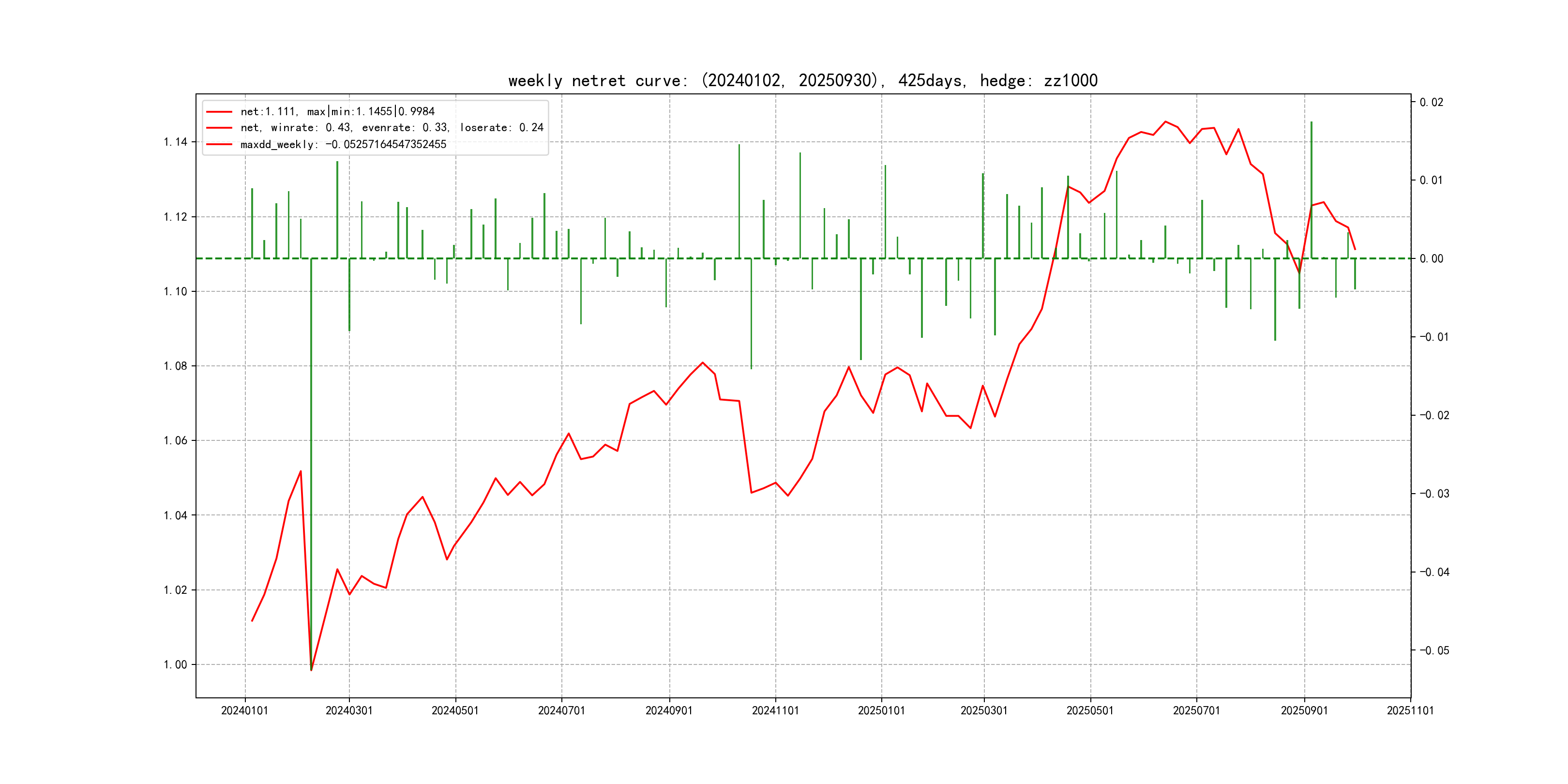The image size is (1568, 784).
Task: Click the 0.02 right axis tick label
Action: [1431, 102]
